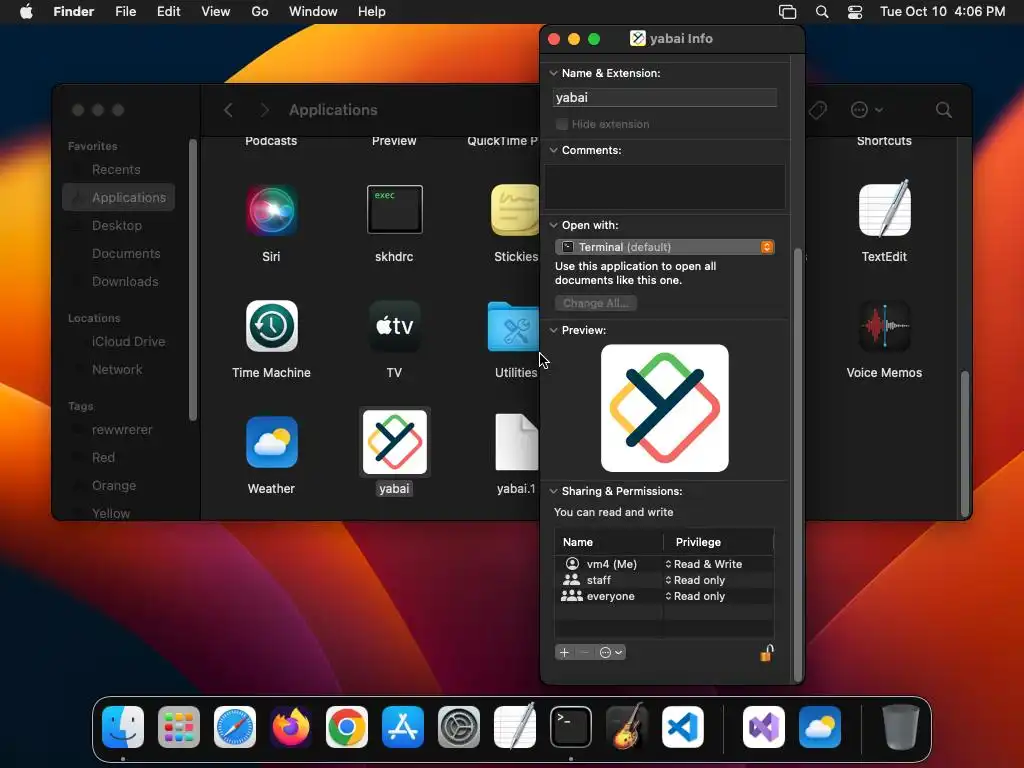The width and height of the screenshot is (1024, 768).
Task: Open Time Machine app icon
Action: (272, 326)
